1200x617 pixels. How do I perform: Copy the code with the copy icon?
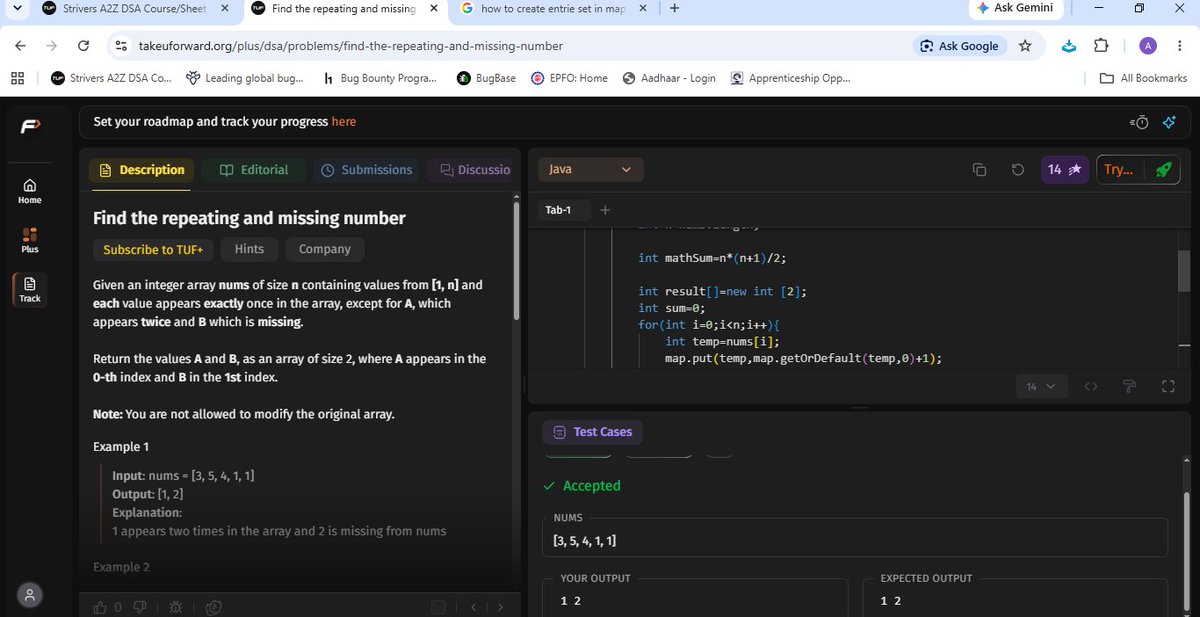pyautogui.click(x=979, y=170)
